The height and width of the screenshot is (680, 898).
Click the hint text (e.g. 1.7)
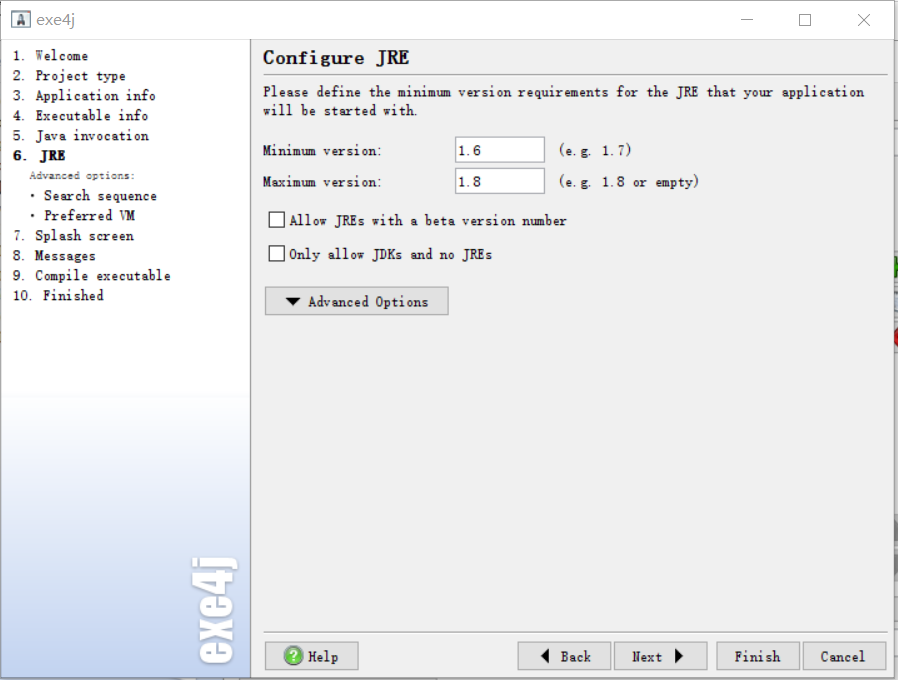click(595, 151)
